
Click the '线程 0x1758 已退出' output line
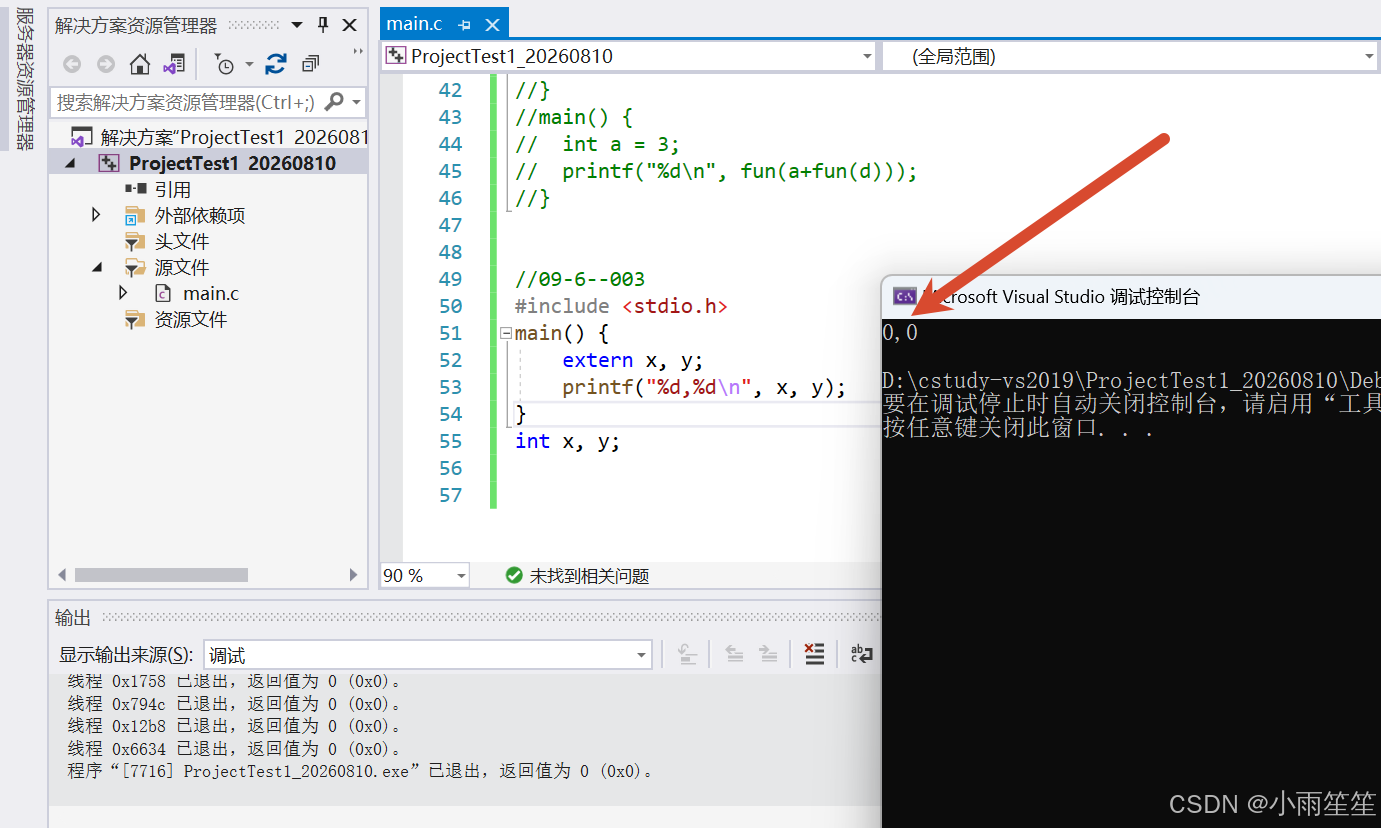click(x=234, y=681)
